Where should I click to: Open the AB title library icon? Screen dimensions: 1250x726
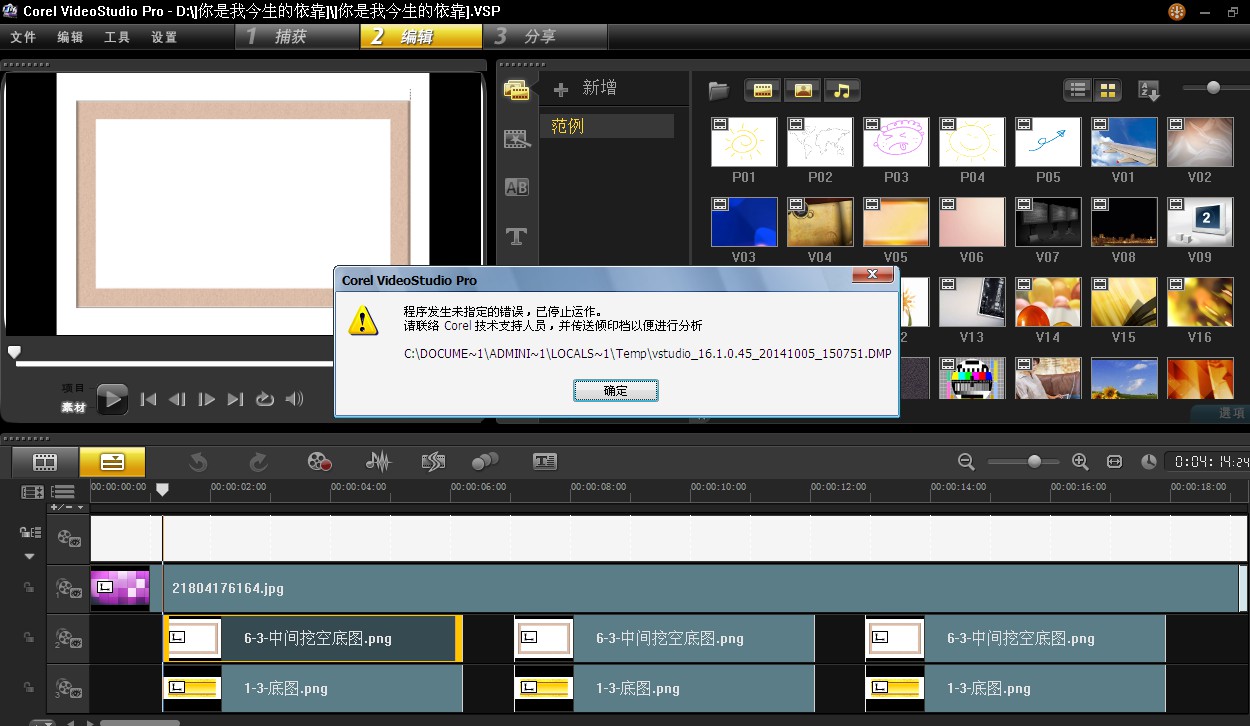click(516, 187)
